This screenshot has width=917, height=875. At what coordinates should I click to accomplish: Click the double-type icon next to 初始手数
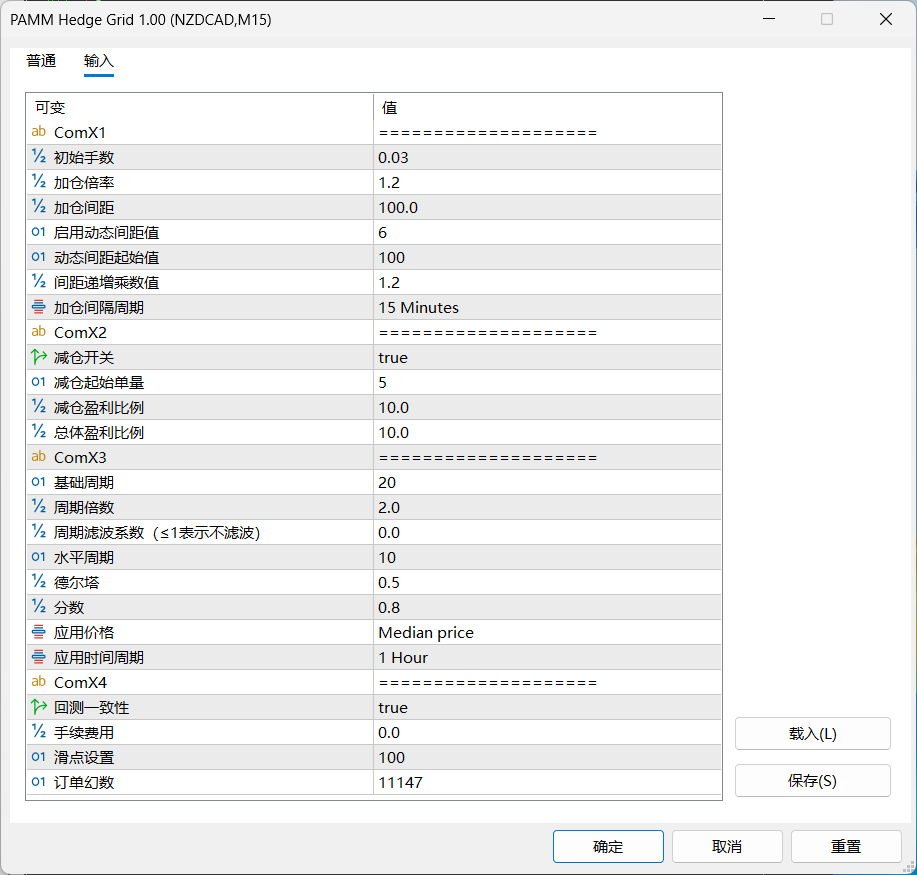[x=39, y=157]
